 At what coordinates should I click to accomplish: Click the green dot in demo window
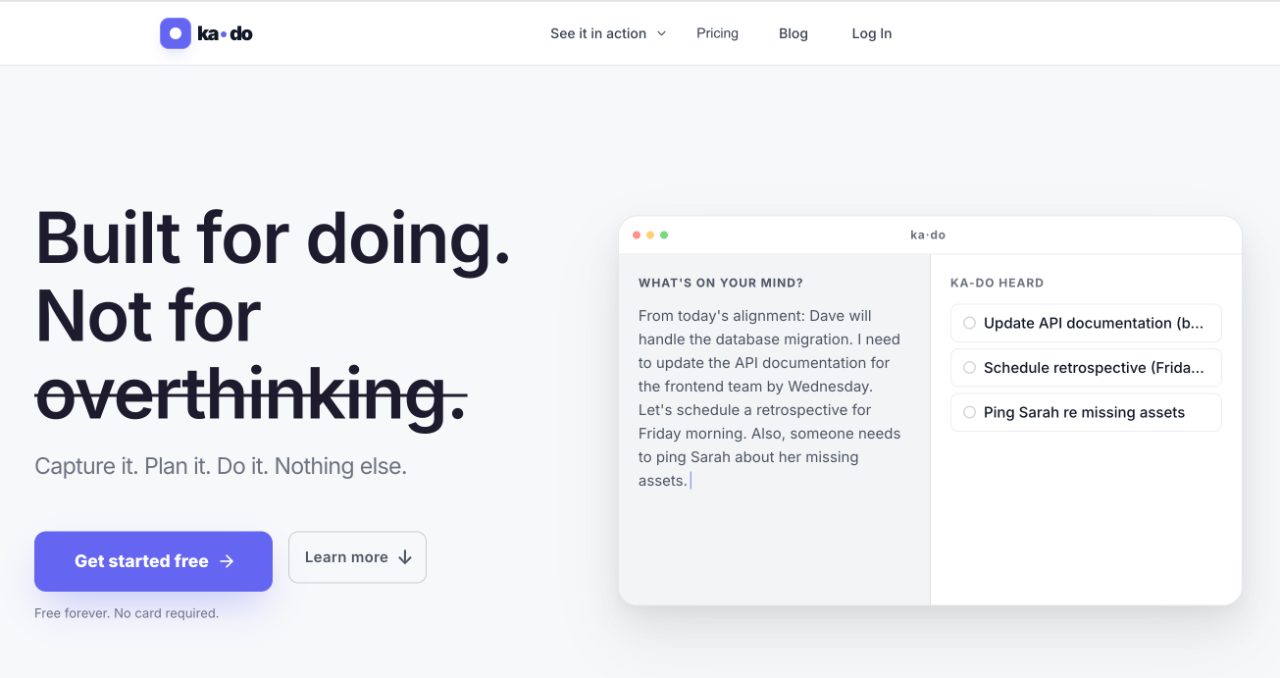(x=664, y=235)
